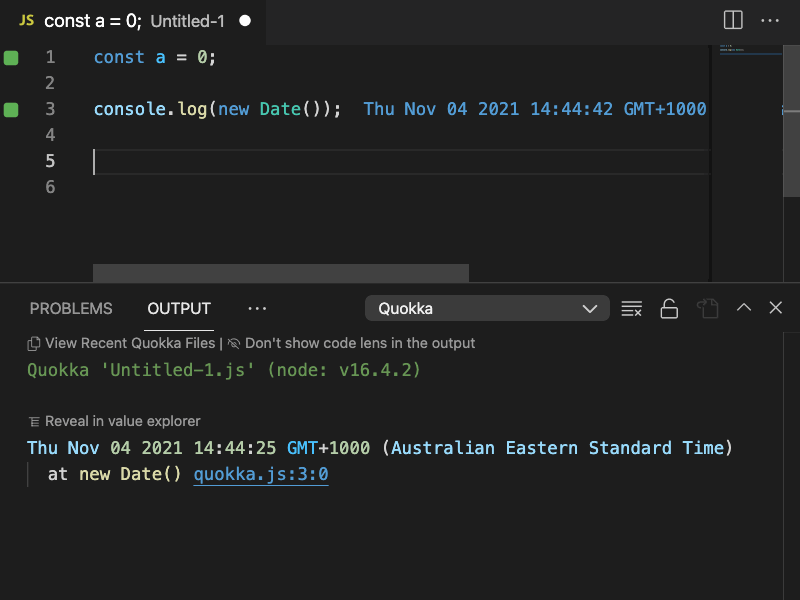
Task: Click the green Quokka indicator on line 3
Action: 11,110
